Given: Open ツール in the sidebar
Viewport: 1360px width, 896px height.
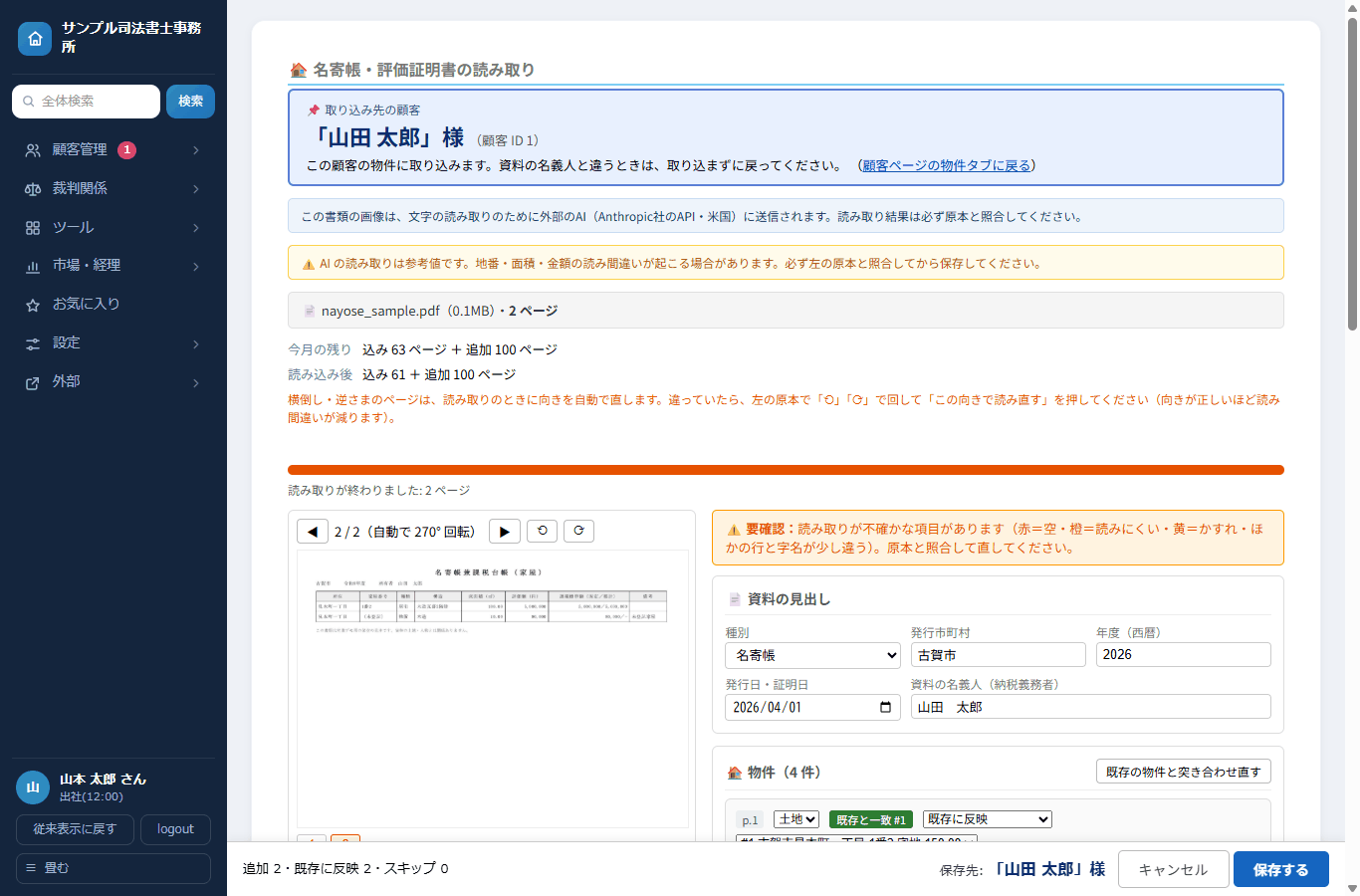Looking at the screenshot, I should point(113,228).
